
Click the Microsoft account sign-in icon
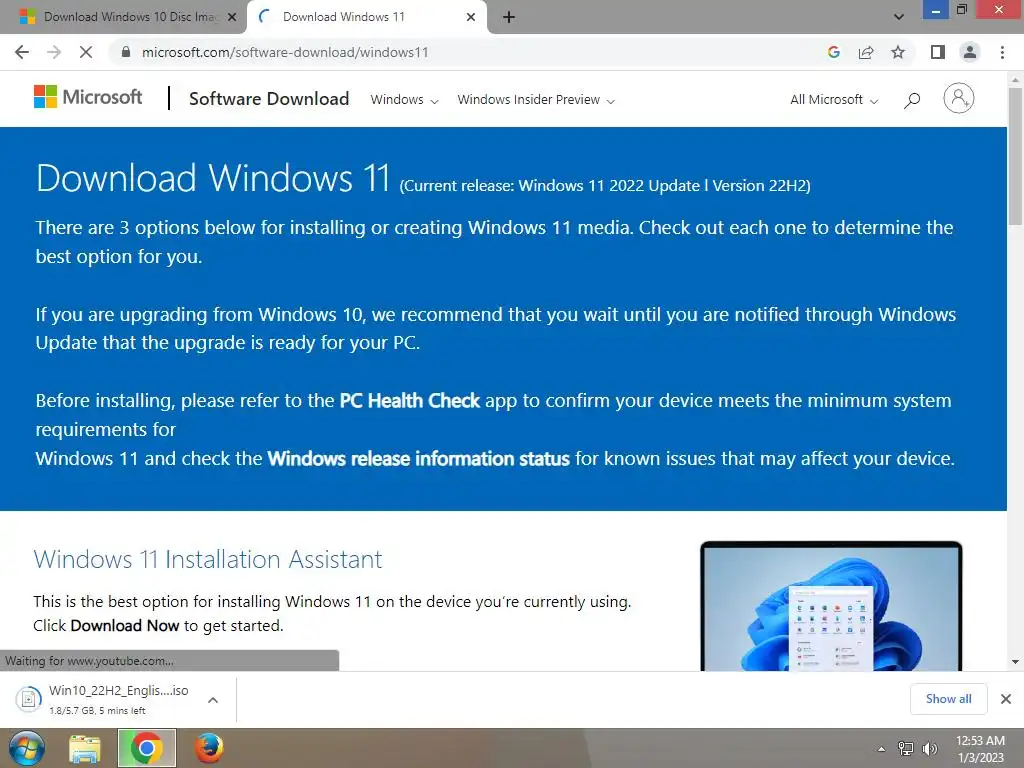pos(959,98)
